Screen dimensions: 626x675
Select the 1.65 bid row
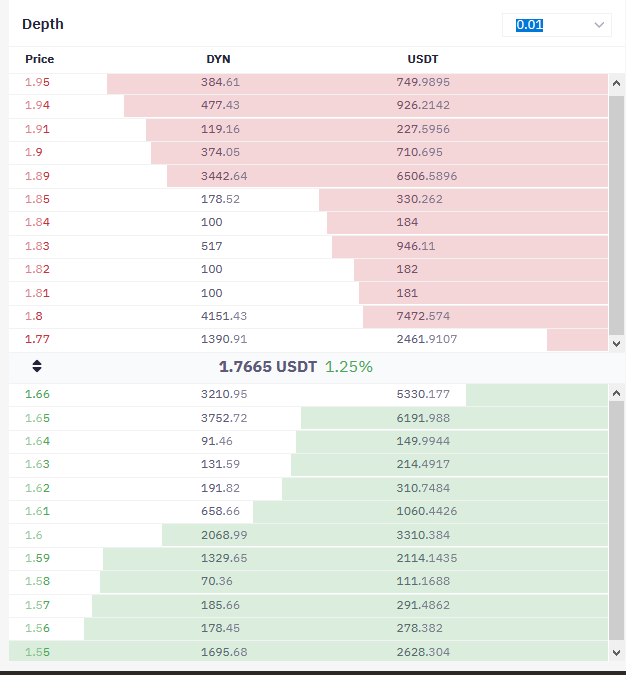tap(308, 418)
